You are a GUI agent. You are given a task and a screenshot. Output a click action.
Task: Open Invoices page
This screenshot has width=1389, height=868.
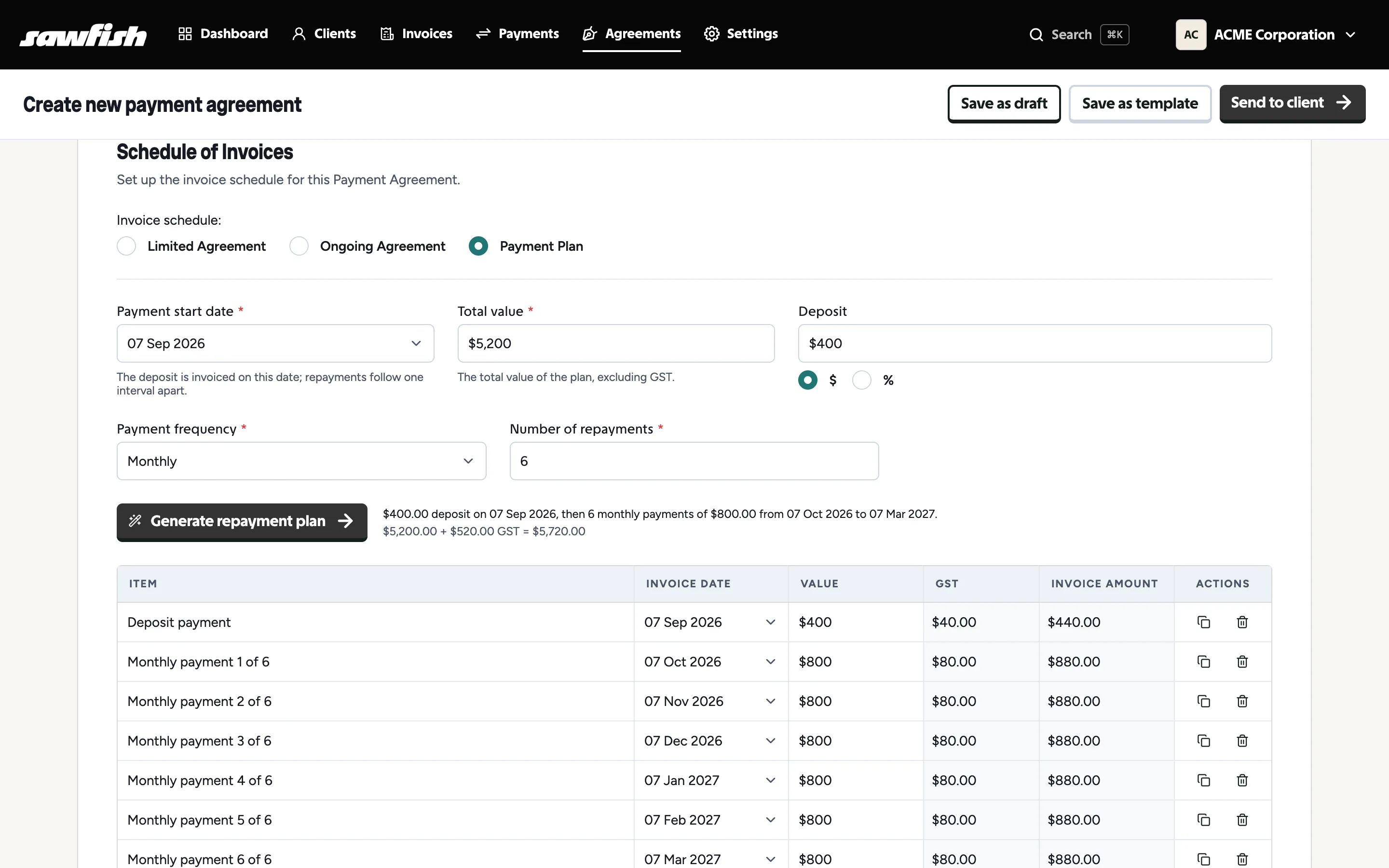coord(416,34)
